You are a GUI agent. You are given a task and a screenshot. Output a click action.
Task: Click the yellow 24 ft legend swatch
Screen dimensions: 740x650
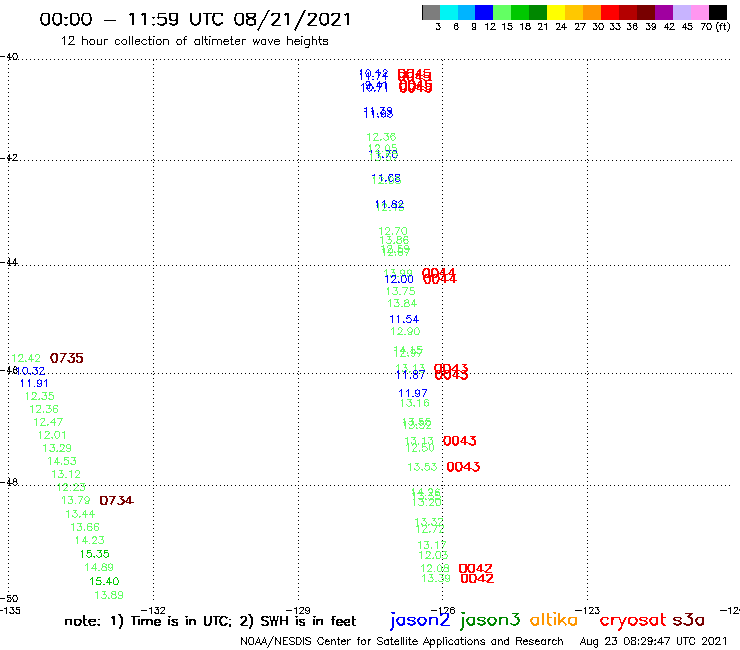(556, 13)
